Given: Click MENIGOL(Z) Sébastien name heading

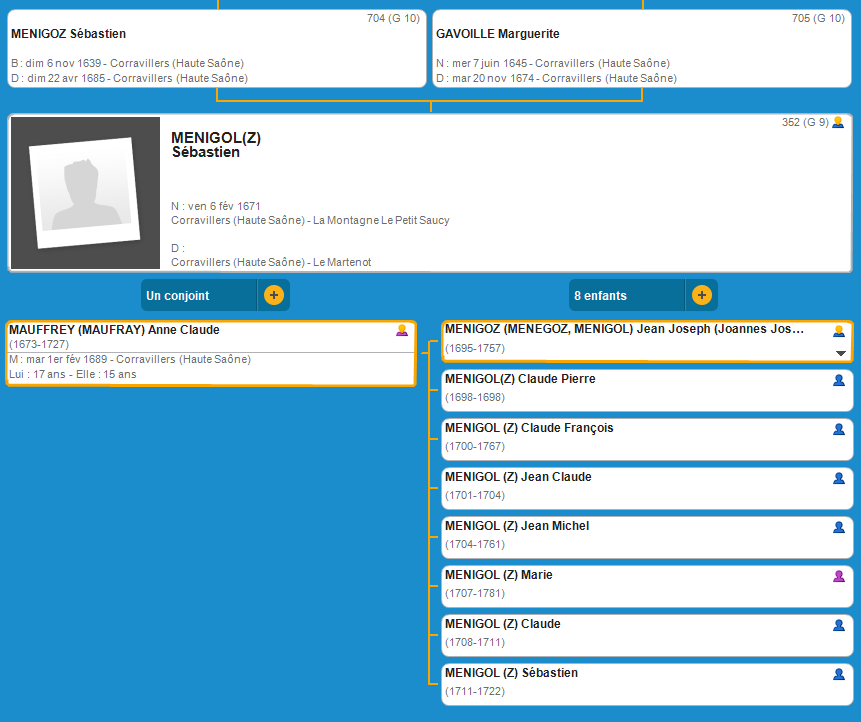Looking at the screenshot, I should click(216, 145).
